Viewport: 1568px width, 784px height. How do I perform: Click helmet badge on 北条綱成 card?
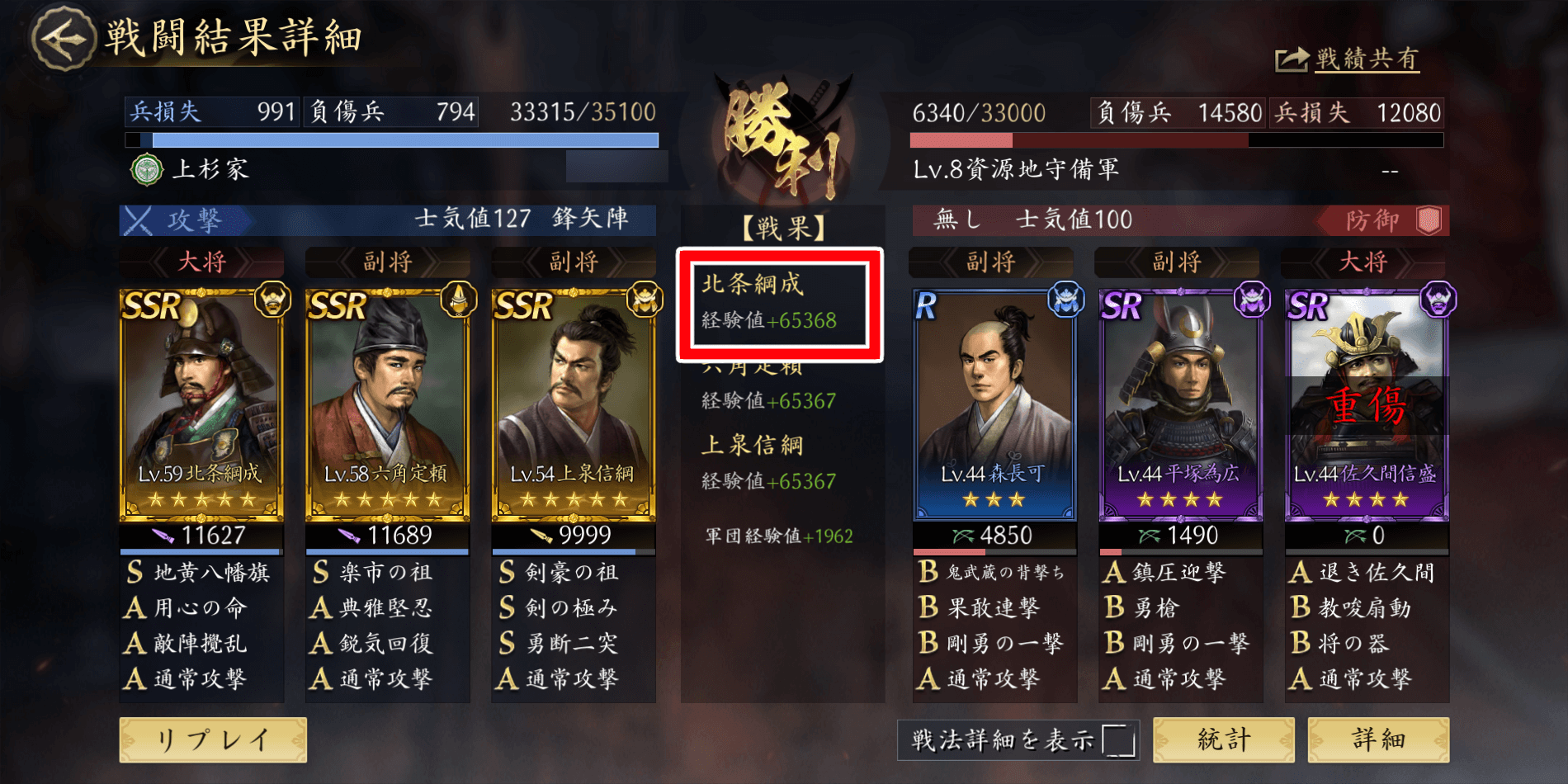[x=272, y=299]
